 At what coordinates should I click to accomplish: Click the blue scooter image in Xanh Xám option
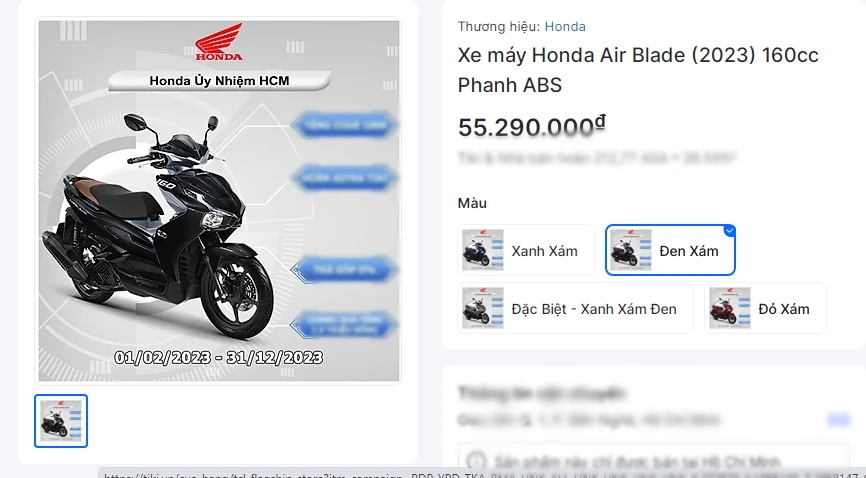tap(483, 250)
